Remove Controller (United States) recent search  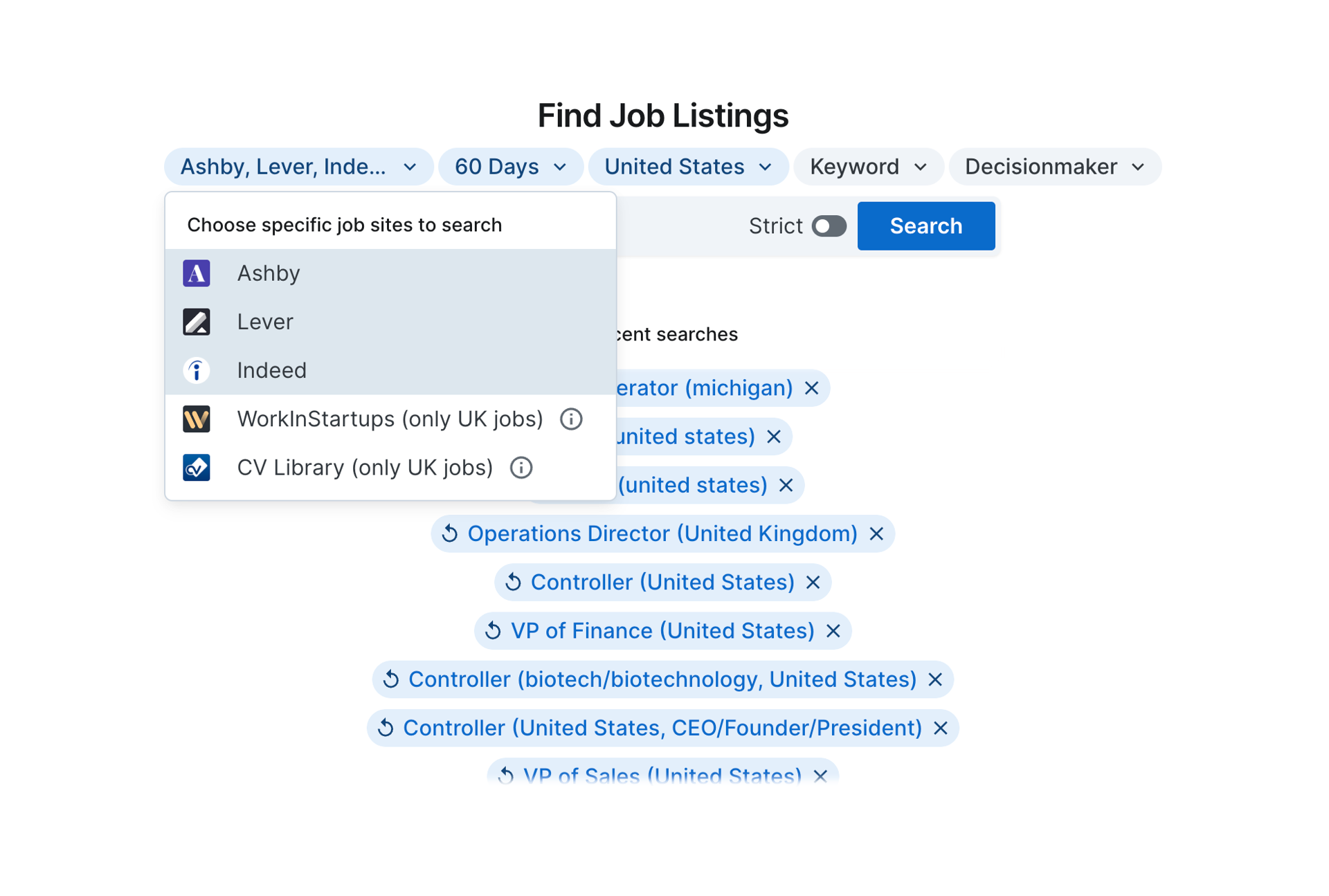click(813, 583)
